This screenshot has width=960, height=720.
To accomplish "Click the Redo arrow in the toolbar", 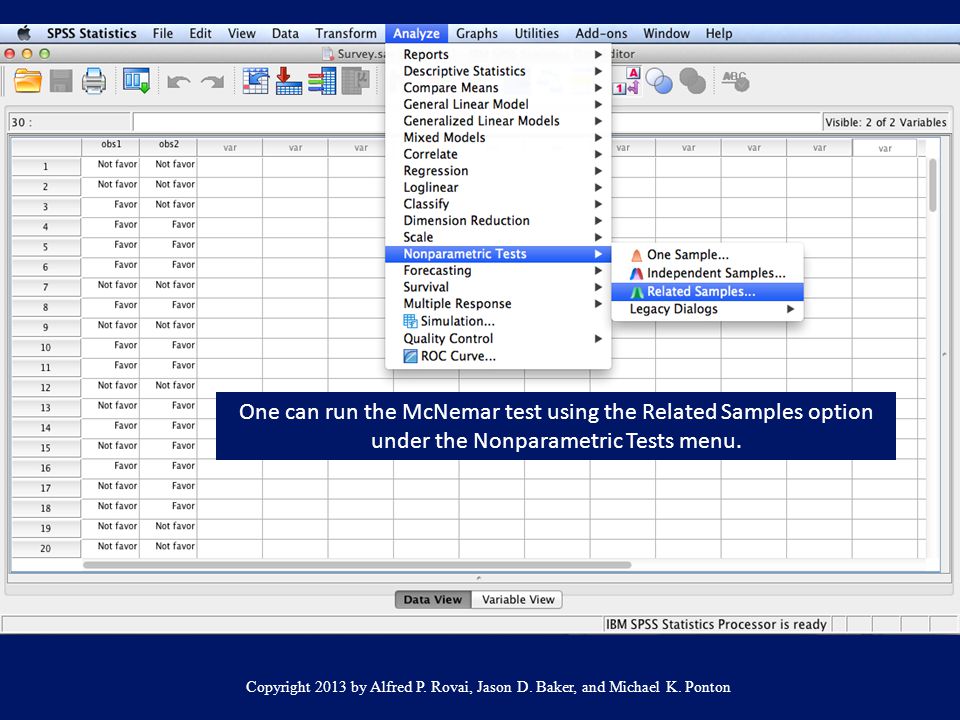I will pyautogui.click(x=212, y=81).
